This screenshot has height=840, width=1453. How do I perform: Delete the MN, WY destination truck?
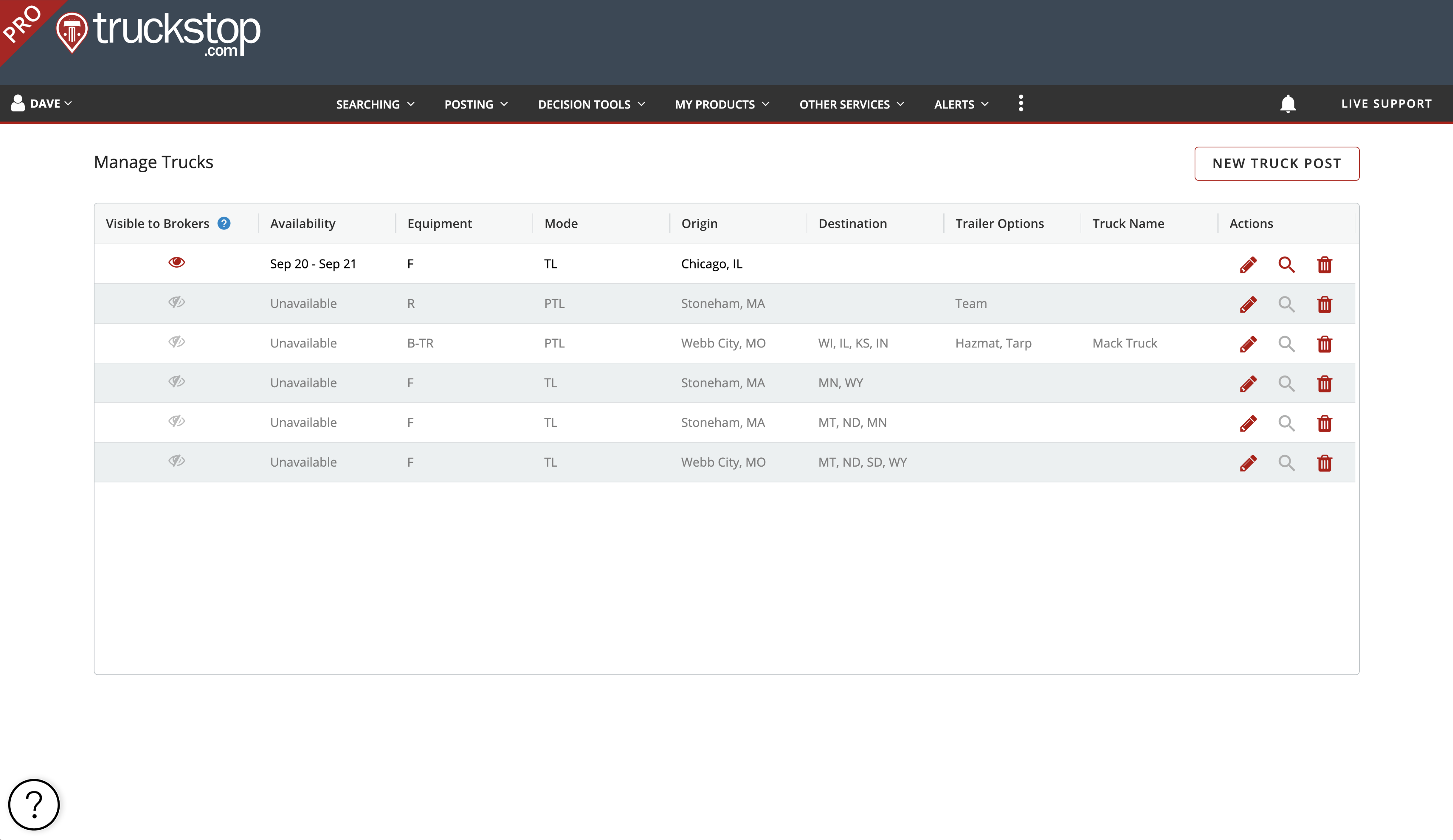coord(1325,384)
